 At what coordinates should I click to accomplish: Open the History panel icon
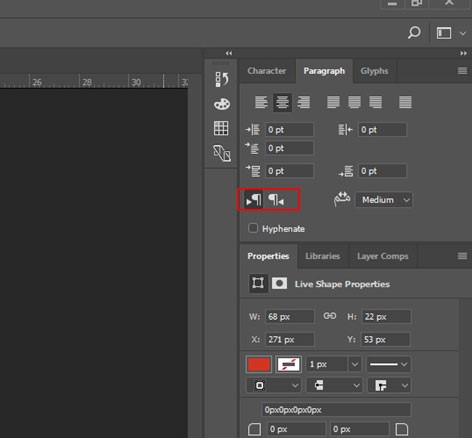[222, 79]
